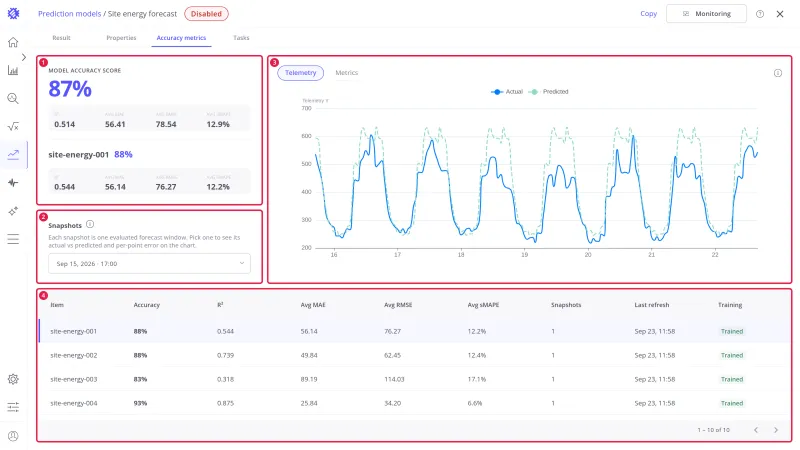Sort by the Snapshots column header
The width and height of the screenshot is (800, 450).
click(x=566, y=305)
